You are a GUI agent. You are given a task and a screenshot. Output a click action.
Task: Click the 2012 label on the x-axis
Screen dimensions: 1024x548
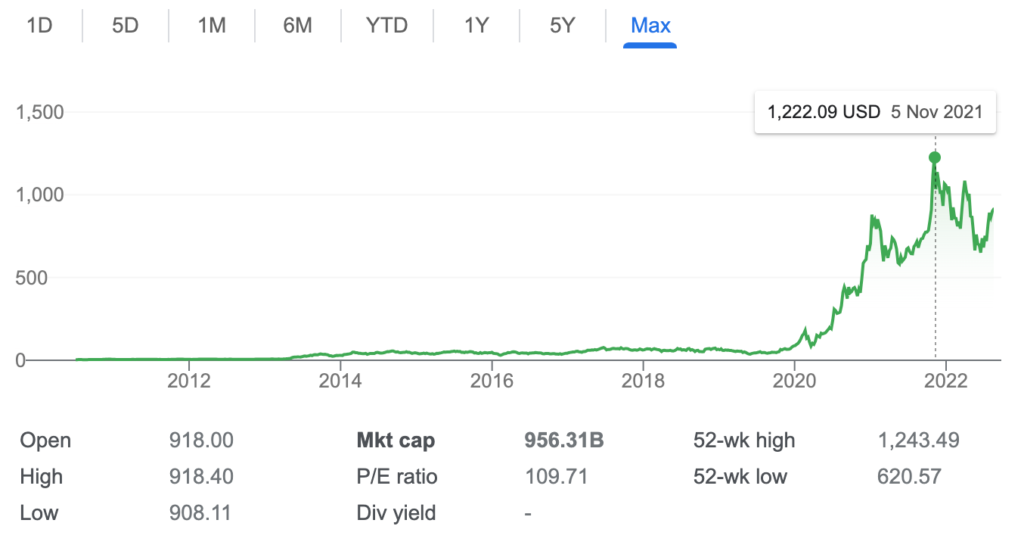[x=188, y=381]
